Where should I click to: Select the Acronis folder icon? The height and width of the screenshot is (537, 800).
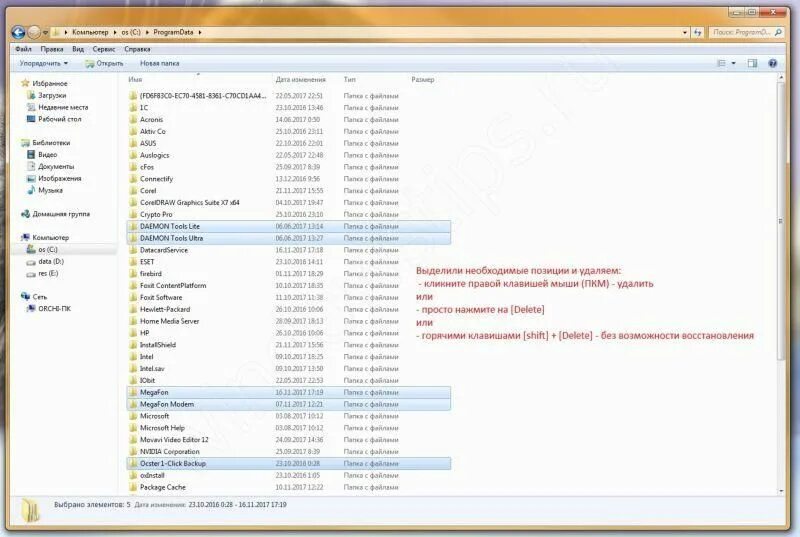click(x=133, y=119)
